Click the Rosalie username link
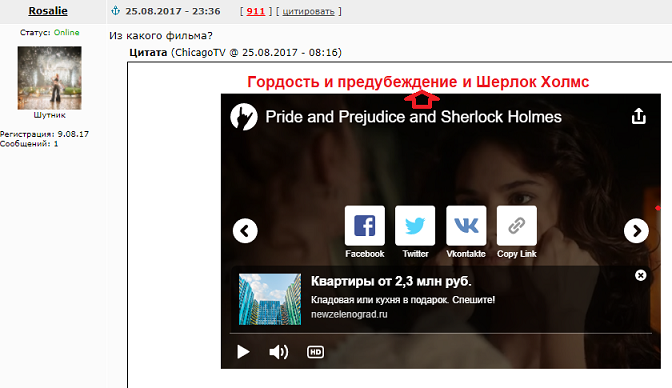The image size is (672, 388). [48, 11]
